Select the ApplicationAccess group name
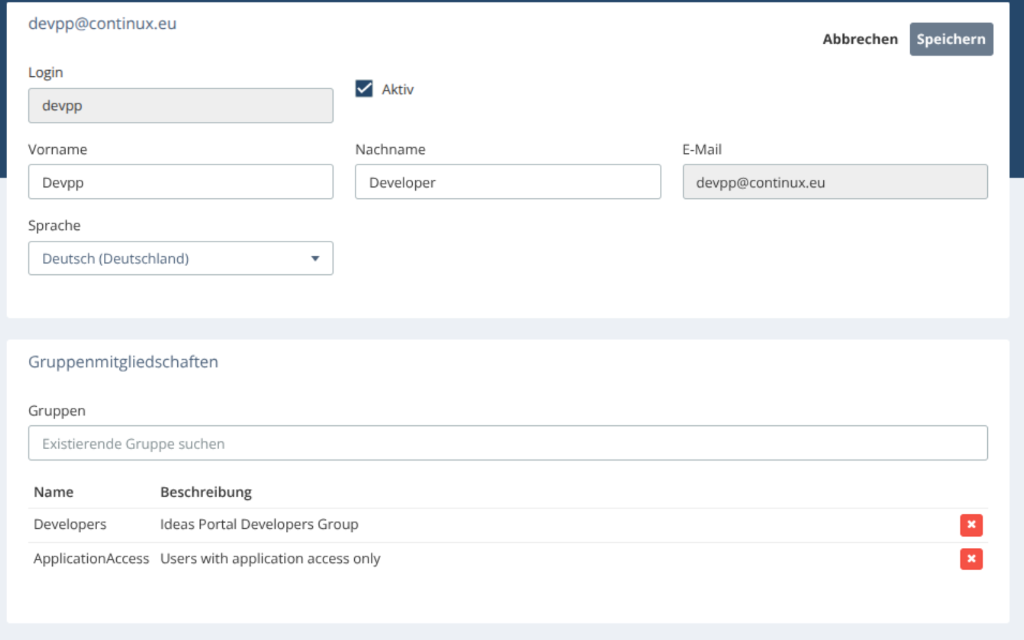 coord(91,558)
